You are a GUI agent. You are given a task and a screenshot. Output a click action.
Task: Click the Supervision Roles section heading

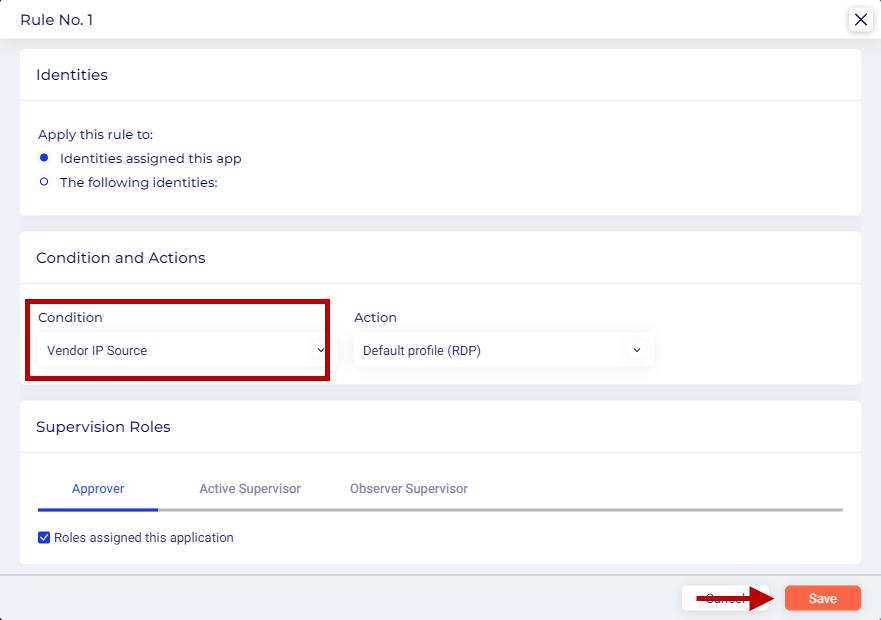coord(103,427)
